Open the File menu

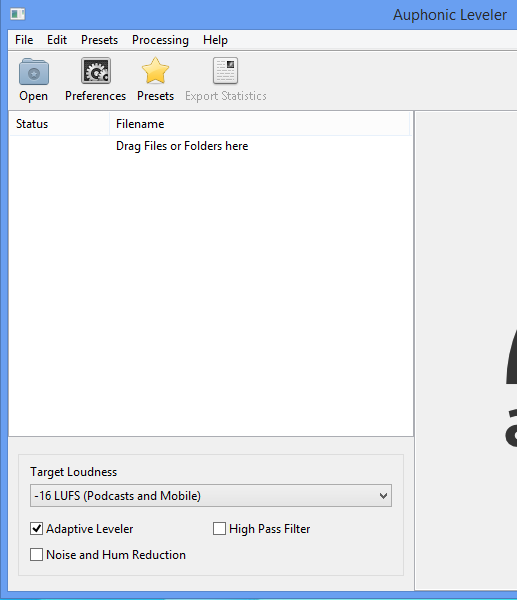(24, 40)
